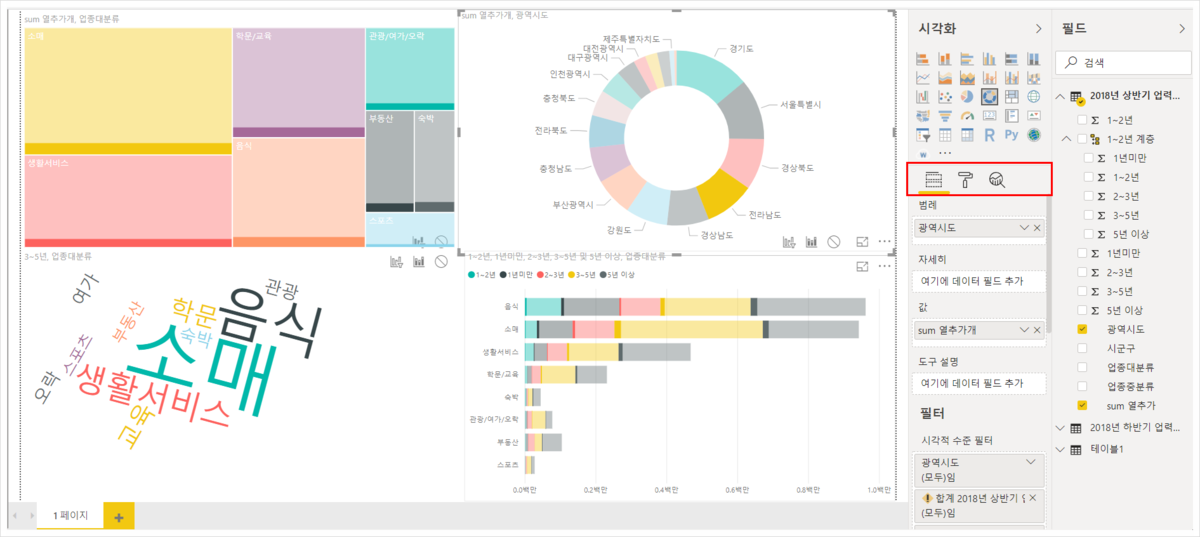Expand the 2018년 하반기 table node
Image resolution: width=1200 pixels, height=537 pixels.
click(x=1061, y=428)
